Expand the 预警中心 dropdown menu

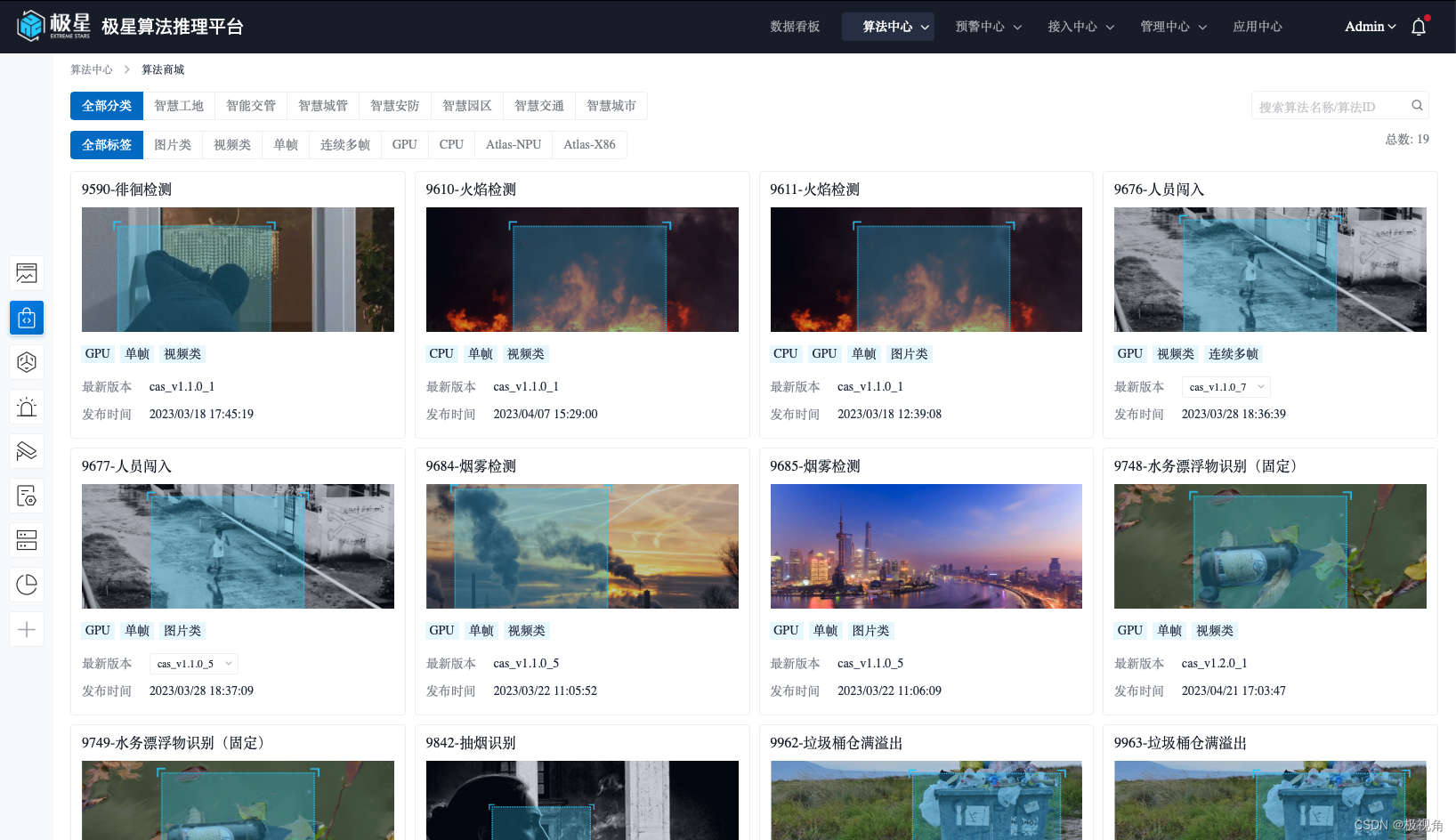[x=988, y=27]
